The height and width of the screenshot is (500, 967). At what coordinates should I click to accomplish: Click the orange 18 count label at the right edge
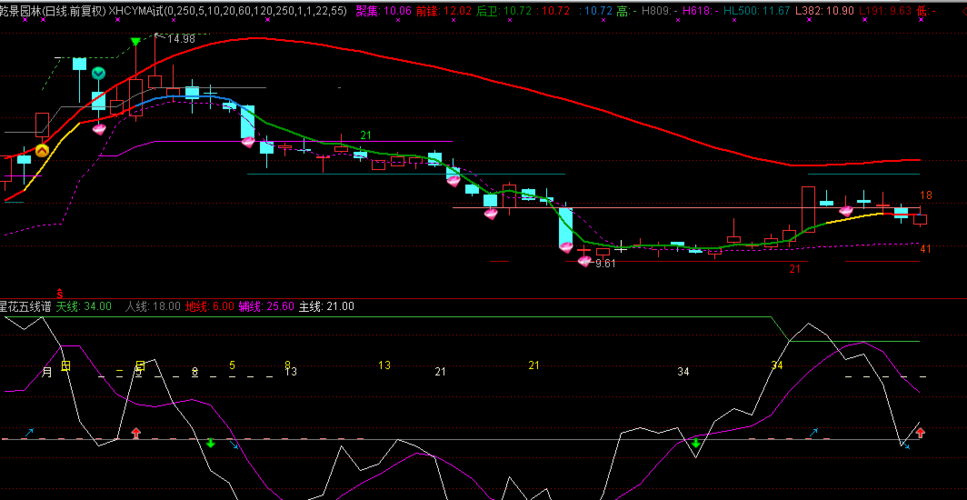(926, 195)
